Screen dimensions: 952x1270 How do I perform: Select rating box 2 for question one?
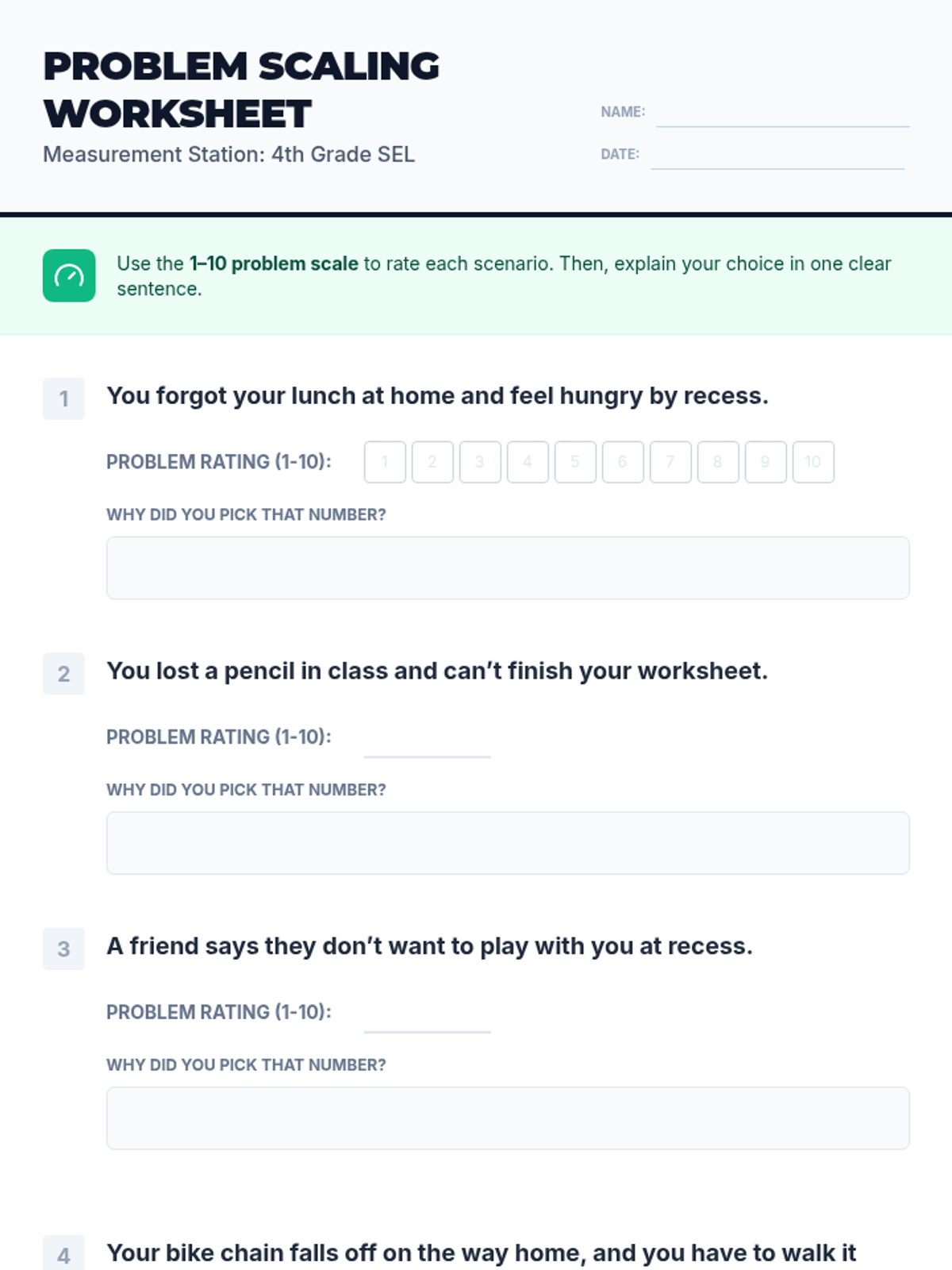click(x=432, y=462)
